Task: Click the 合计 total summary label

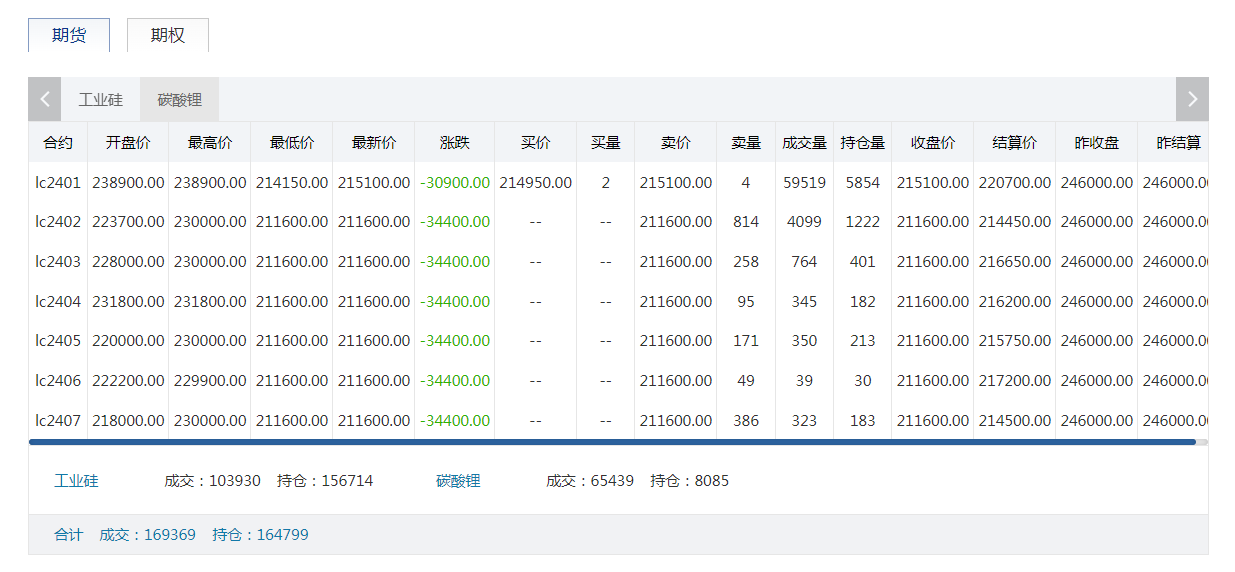Action: 69,535
